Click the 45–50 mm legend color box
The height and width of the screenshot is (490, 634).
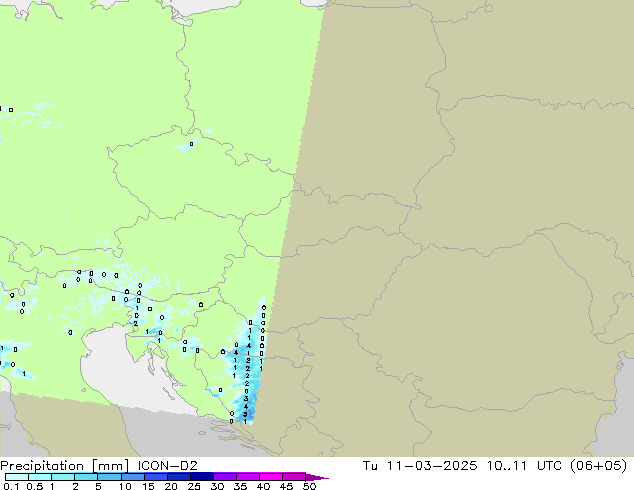click(294, 477)
